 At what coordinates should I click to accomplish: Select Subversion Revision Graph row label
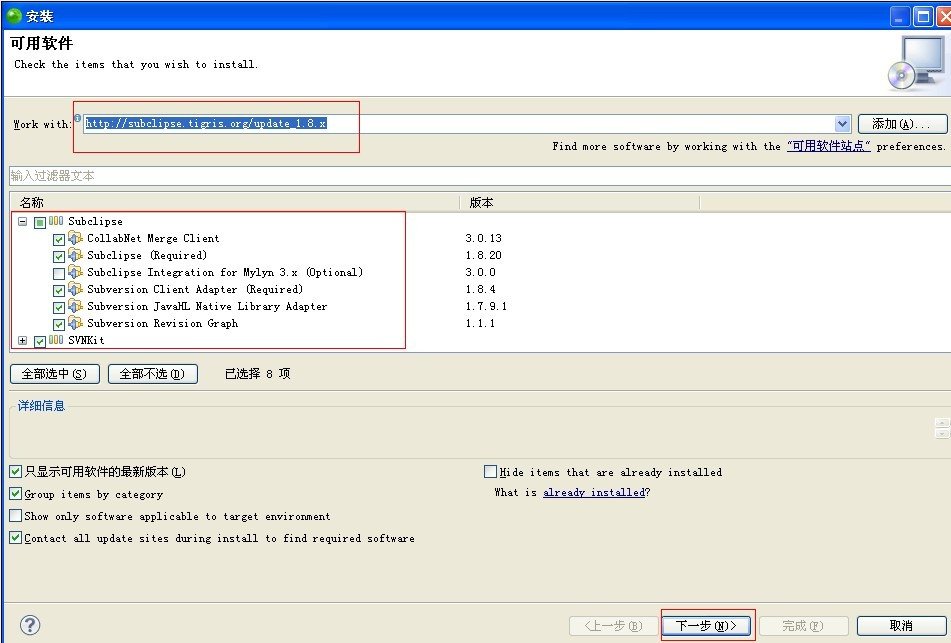pos(163,323)
